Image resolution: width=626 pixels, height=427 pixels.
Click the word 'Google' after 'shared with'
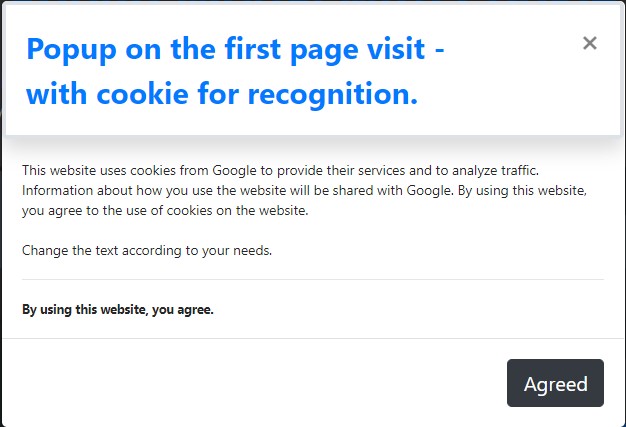(x=430, y=191)
